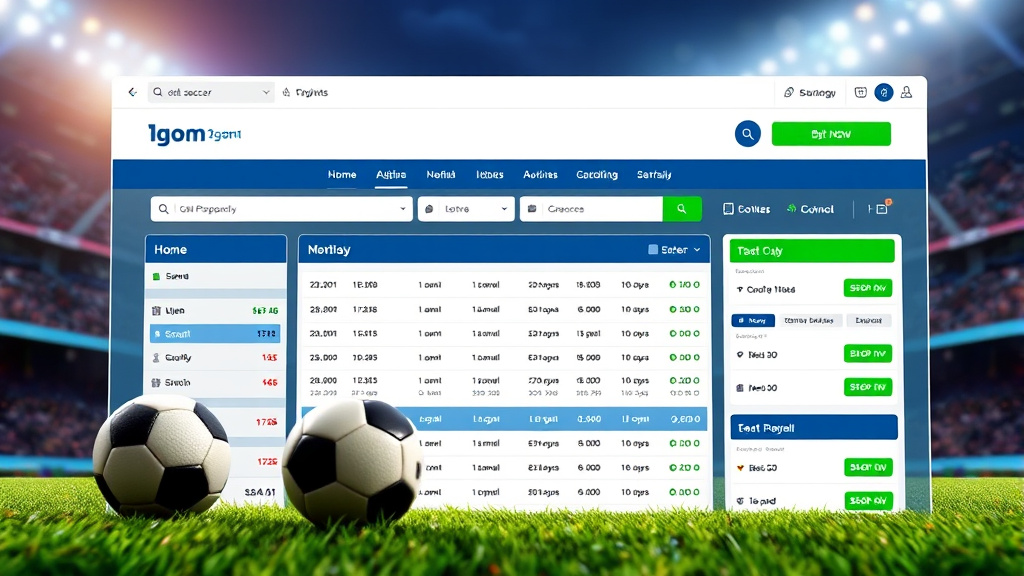The height and width of the screenshot is (576, 1024).
Task: Click the first green button in the right panel
Action: pyautogui.click(x=867, y=289)
